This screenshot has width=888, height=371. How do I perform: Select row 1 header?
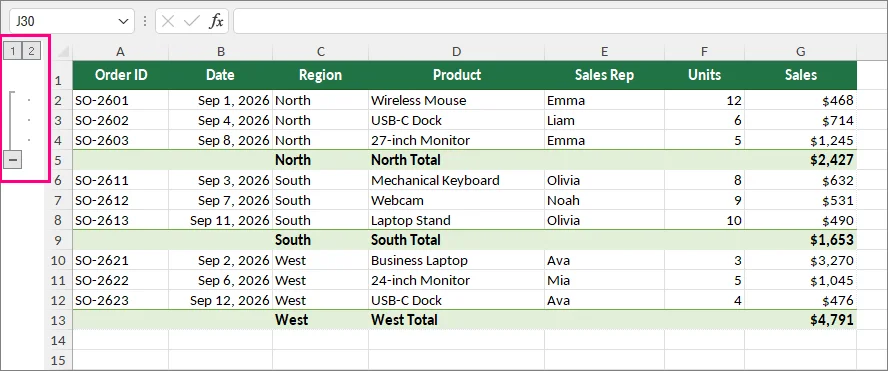pyautogui.click(x=58, y=75)
